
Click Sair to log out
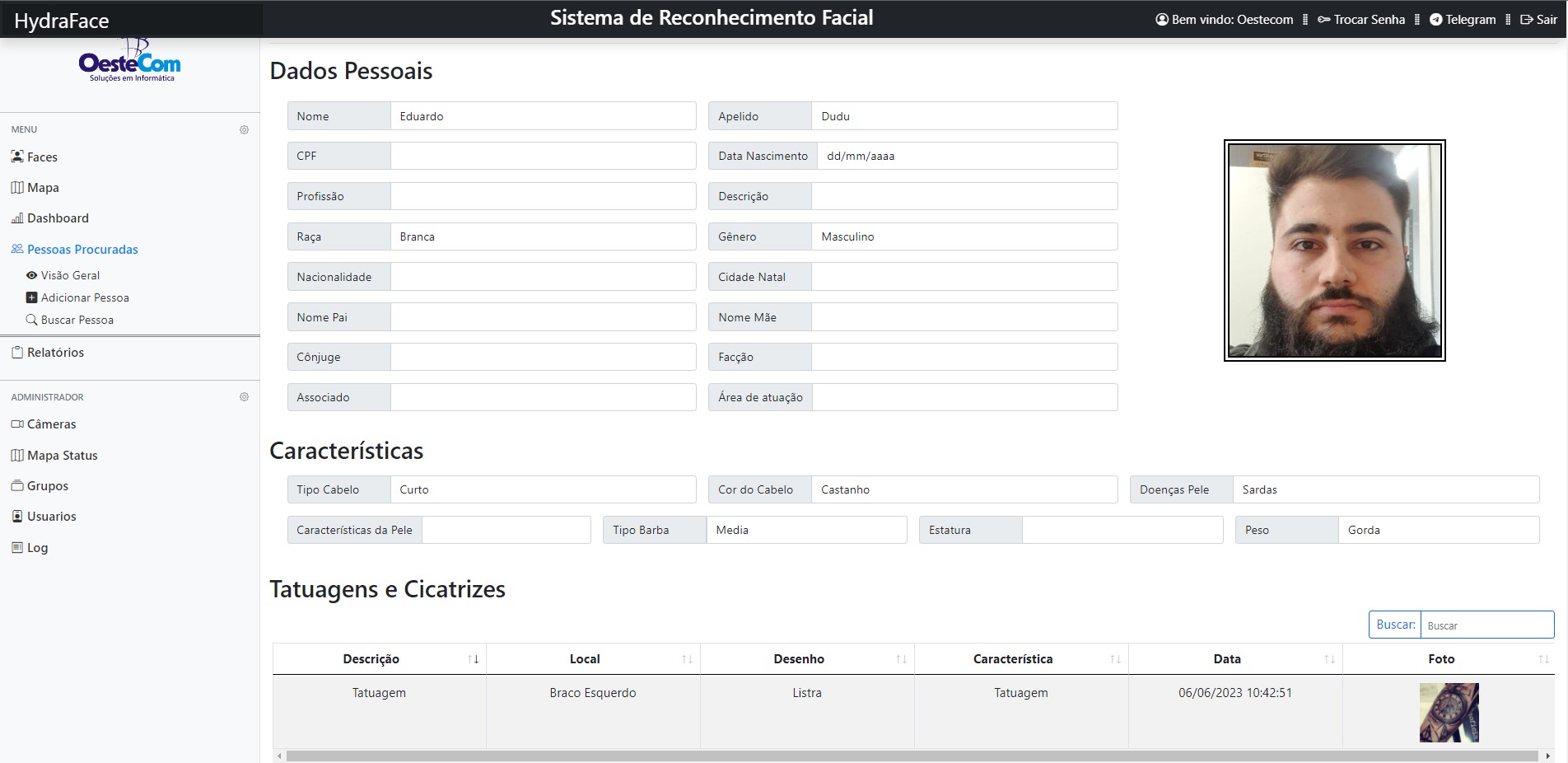[1547, 20]
